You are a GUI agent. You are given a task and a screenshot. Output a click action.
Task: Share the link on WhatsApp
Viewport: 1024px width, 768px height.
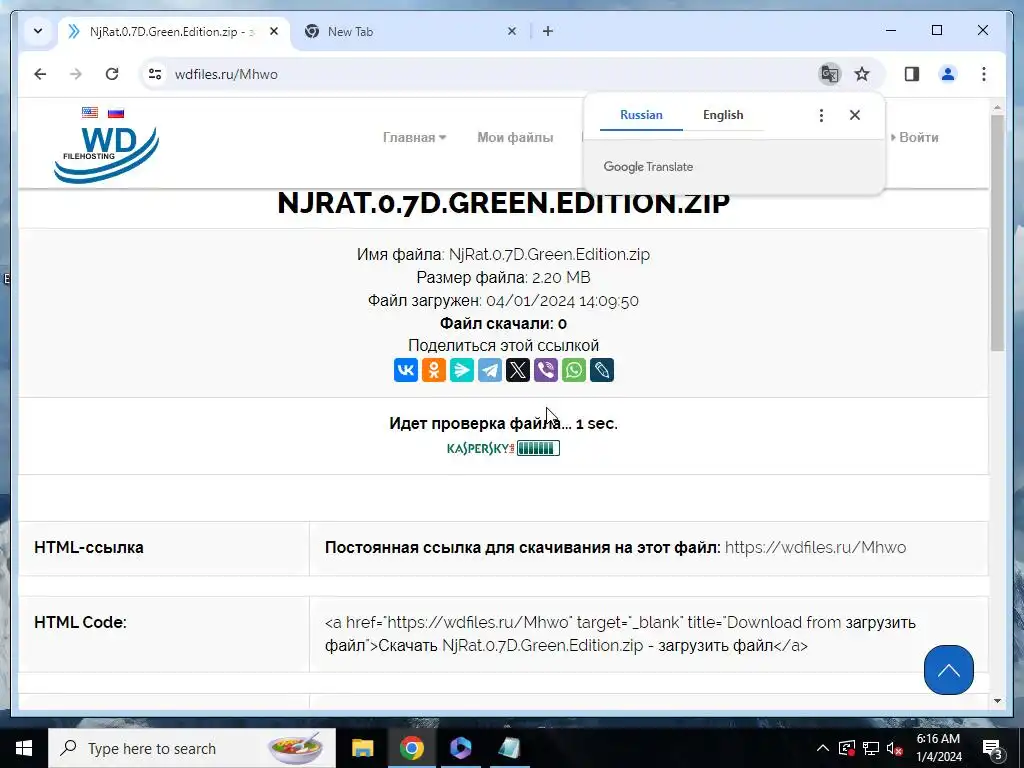coord(574,370)
